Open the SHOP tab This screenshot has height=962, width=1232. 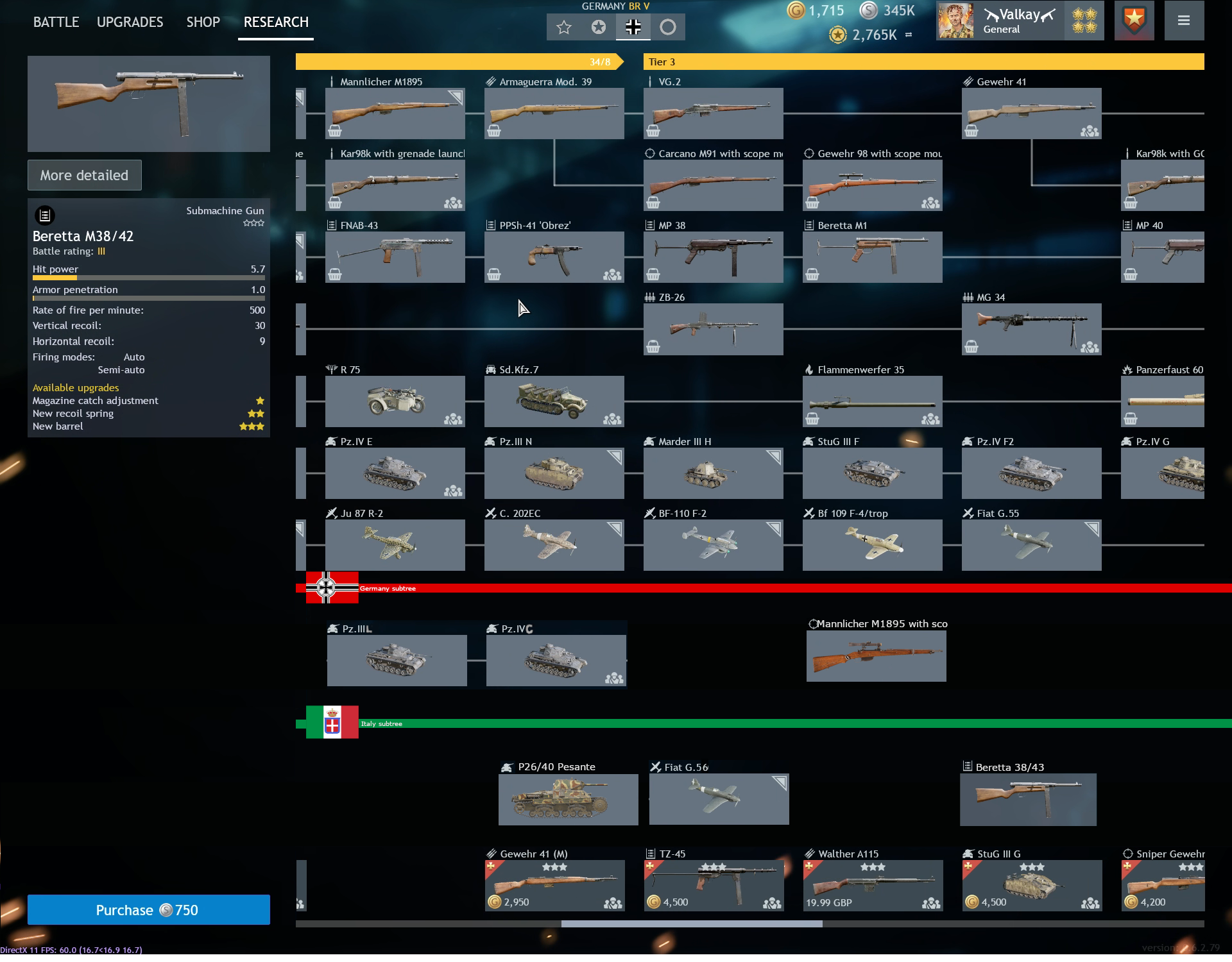pyautogui.click(x=203, y=22)
